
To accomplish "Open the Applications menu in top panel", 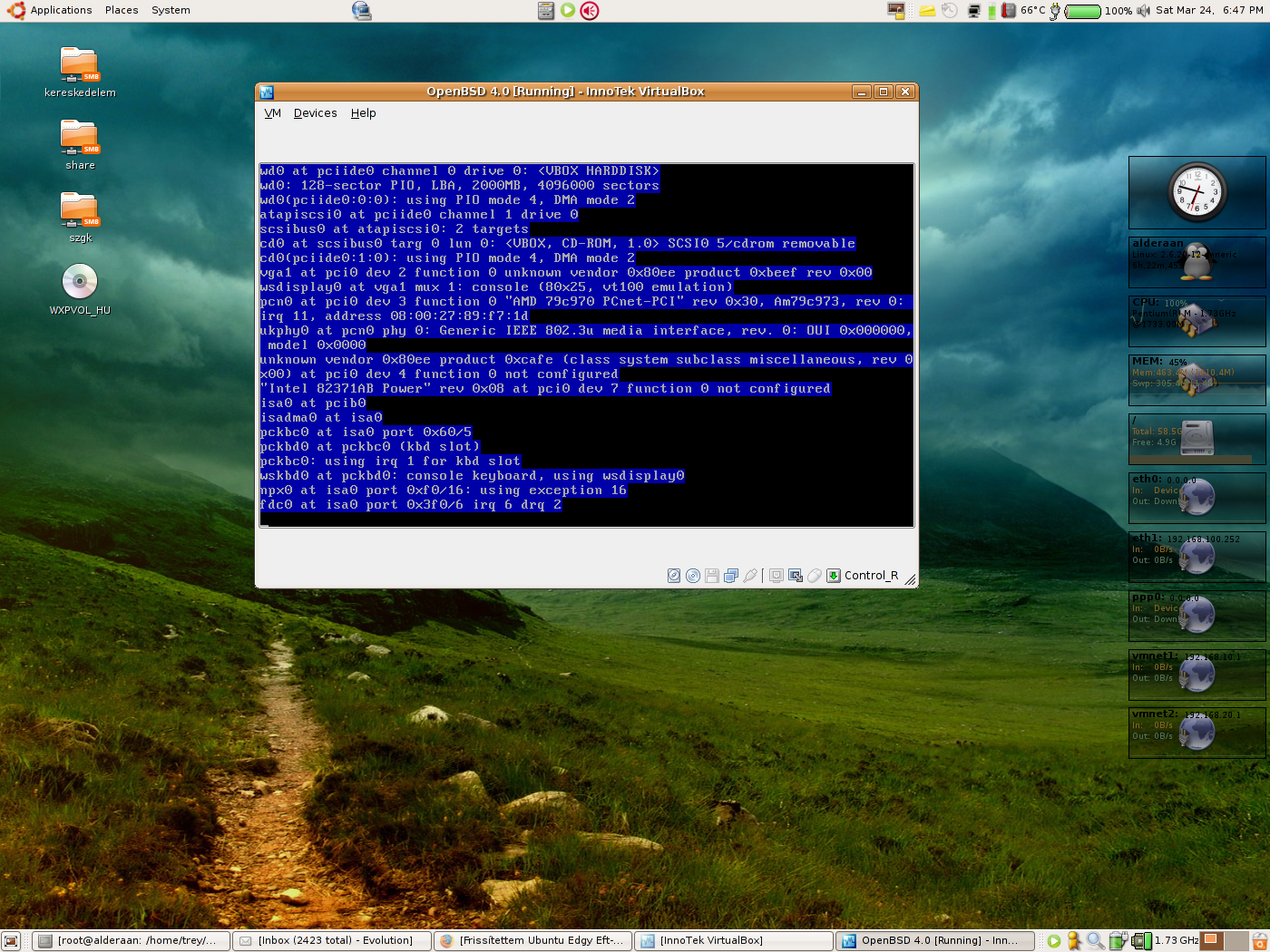I will click(x=61, y=10).
